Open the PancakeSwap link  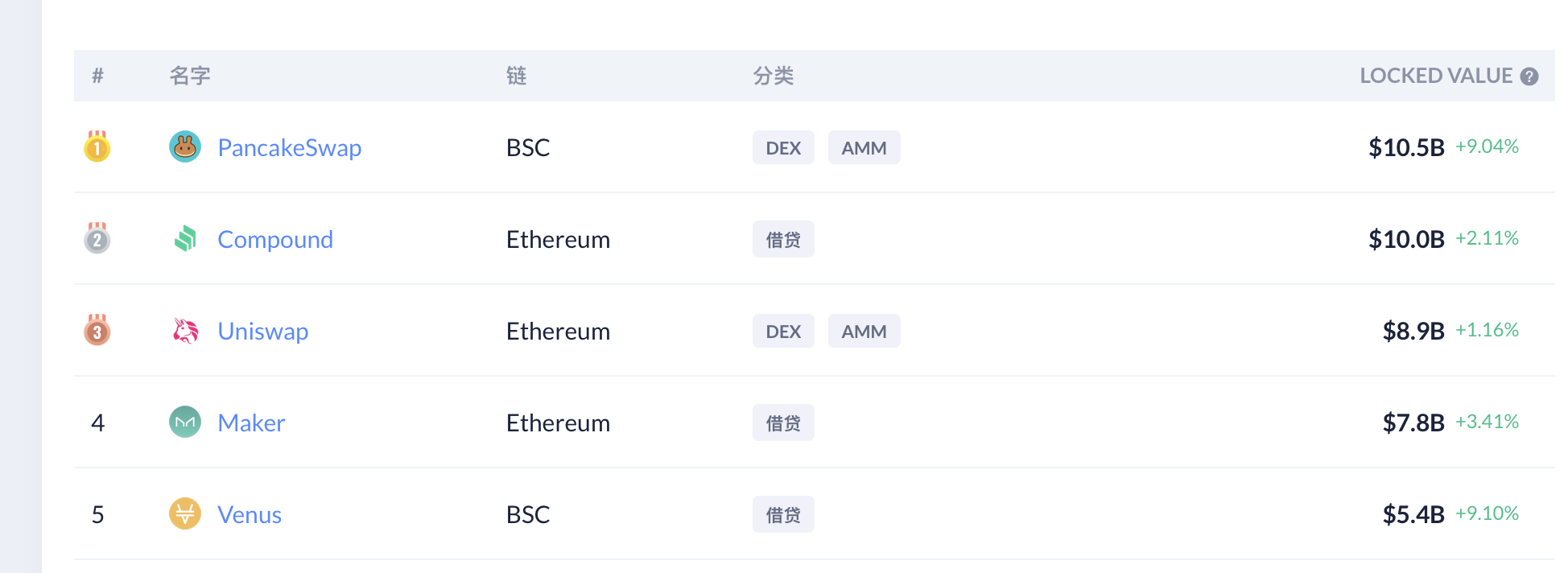pyautogui.click(x=289, y=147)
